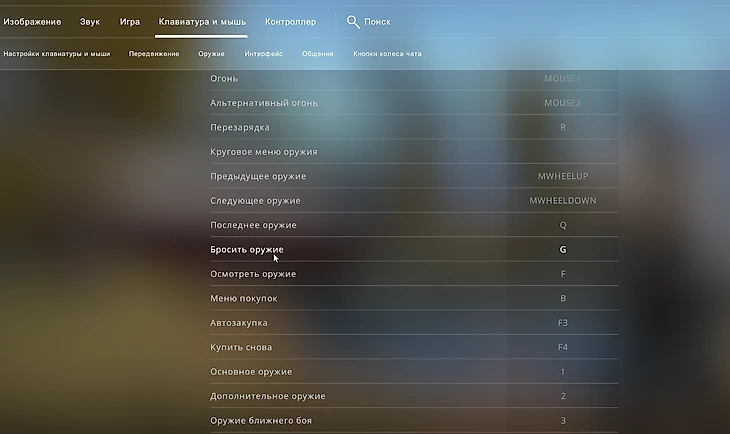Select the highlighted Бросить оружие label
The width and height of the screenshot is (730, 434).
click(x=247, y=250)
